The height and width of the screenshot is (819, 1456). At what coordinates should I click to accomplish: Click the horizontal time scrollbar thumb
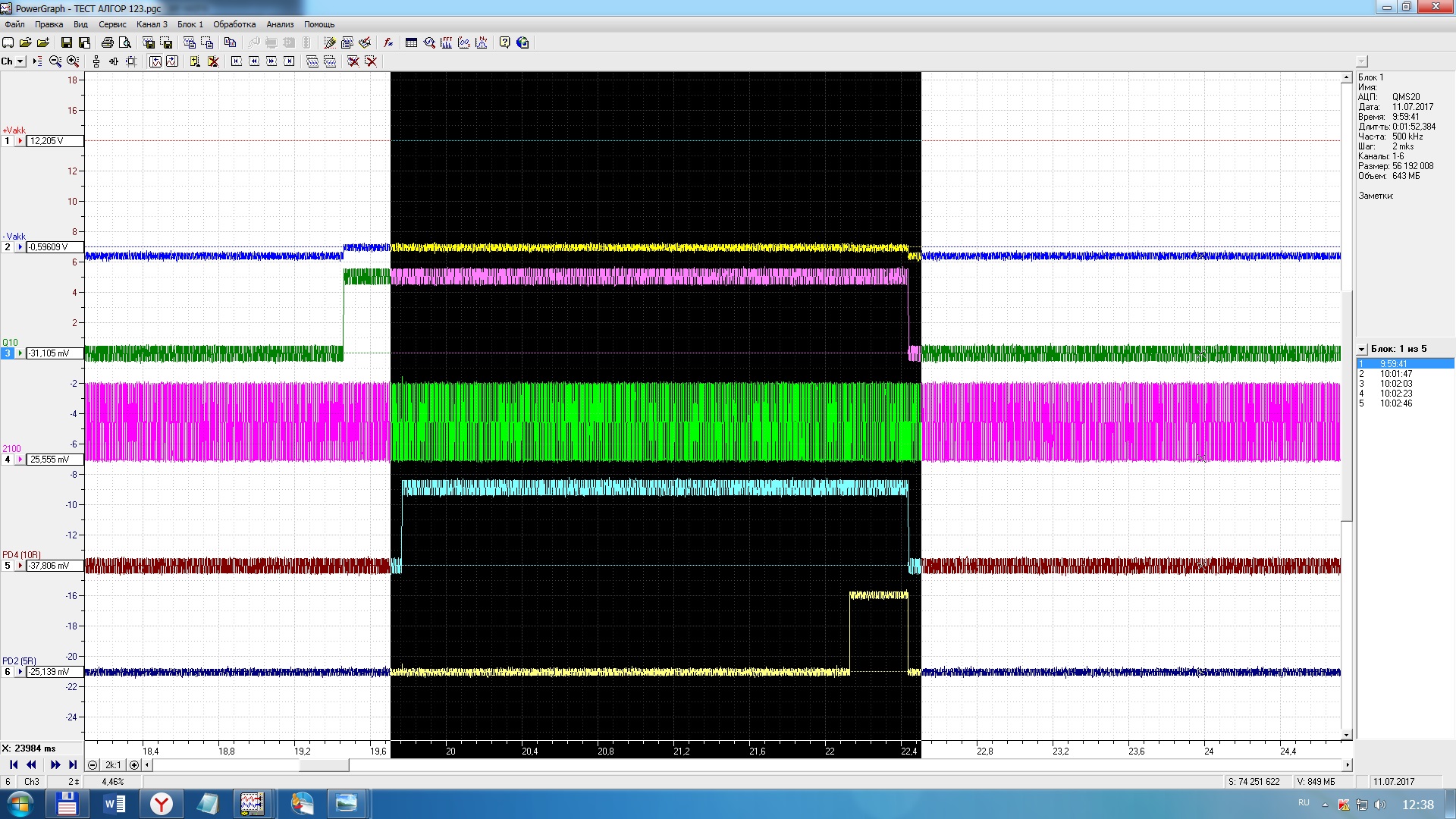tap(324, 765)
